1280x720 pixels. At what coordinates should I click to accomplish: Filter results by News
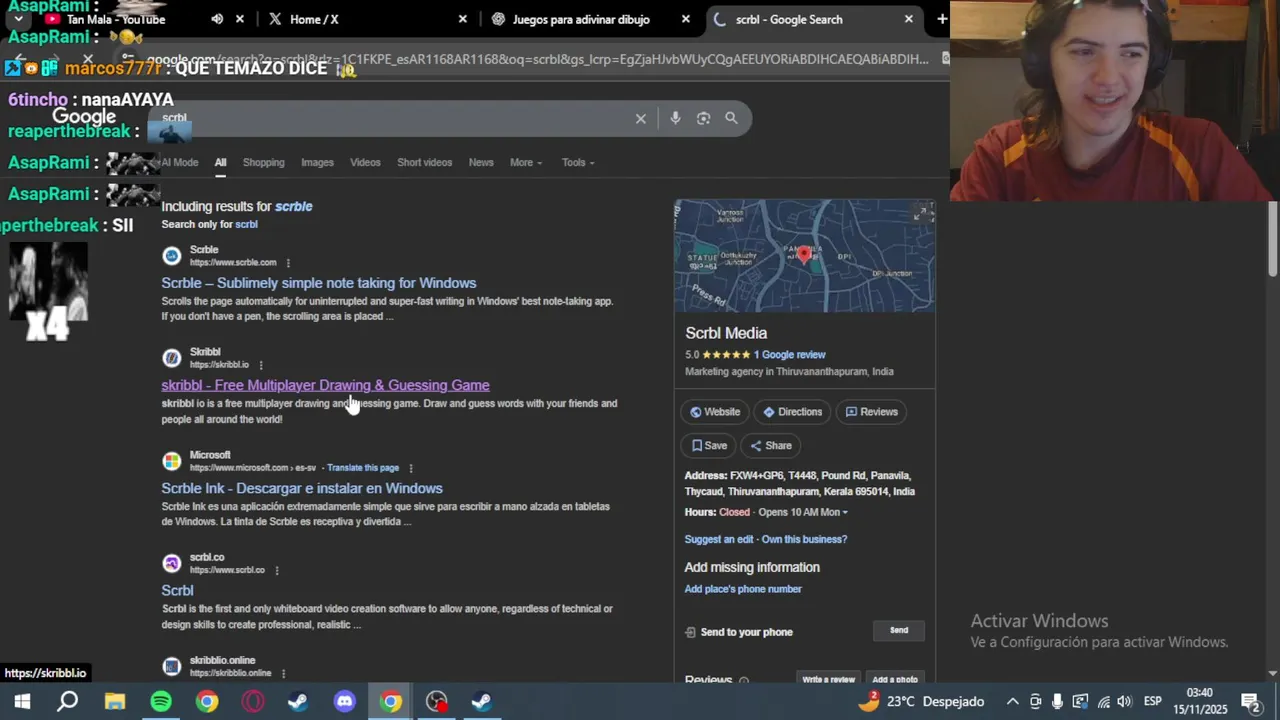point(481,163)
